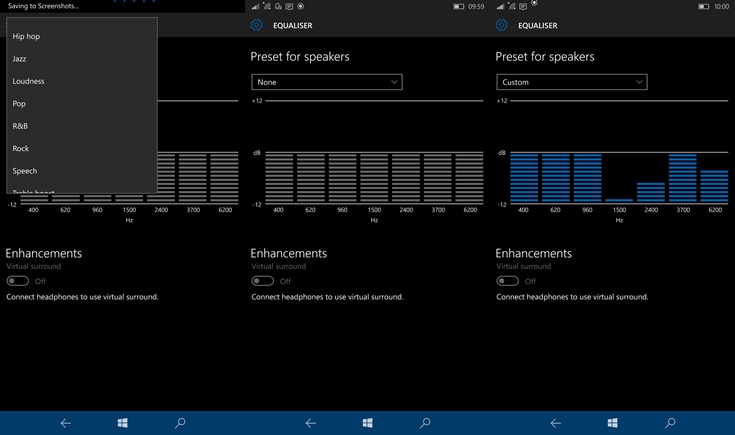The height and width of the screenshot is (435, 735).
Task: Tap the signal strength icon on the Custom preset screen
Action: [x=501, y=7]
